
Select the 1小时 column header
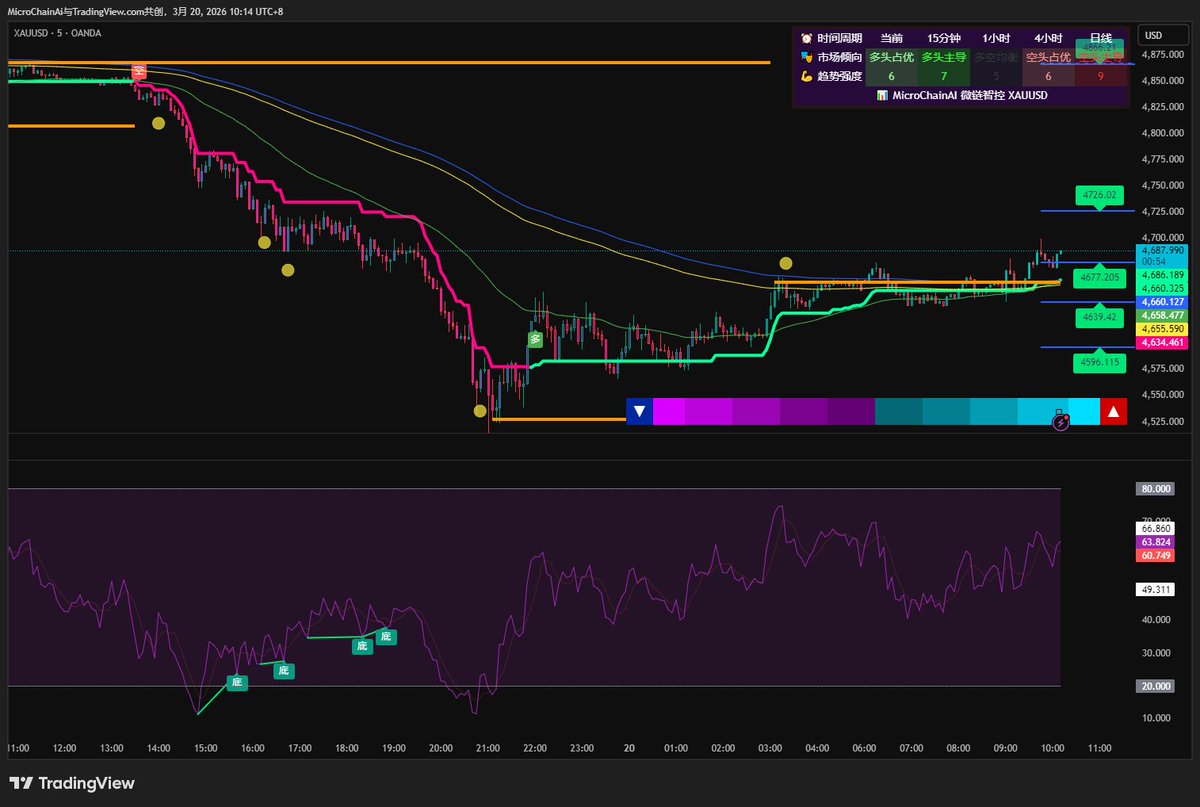click(x=996, y=38)
